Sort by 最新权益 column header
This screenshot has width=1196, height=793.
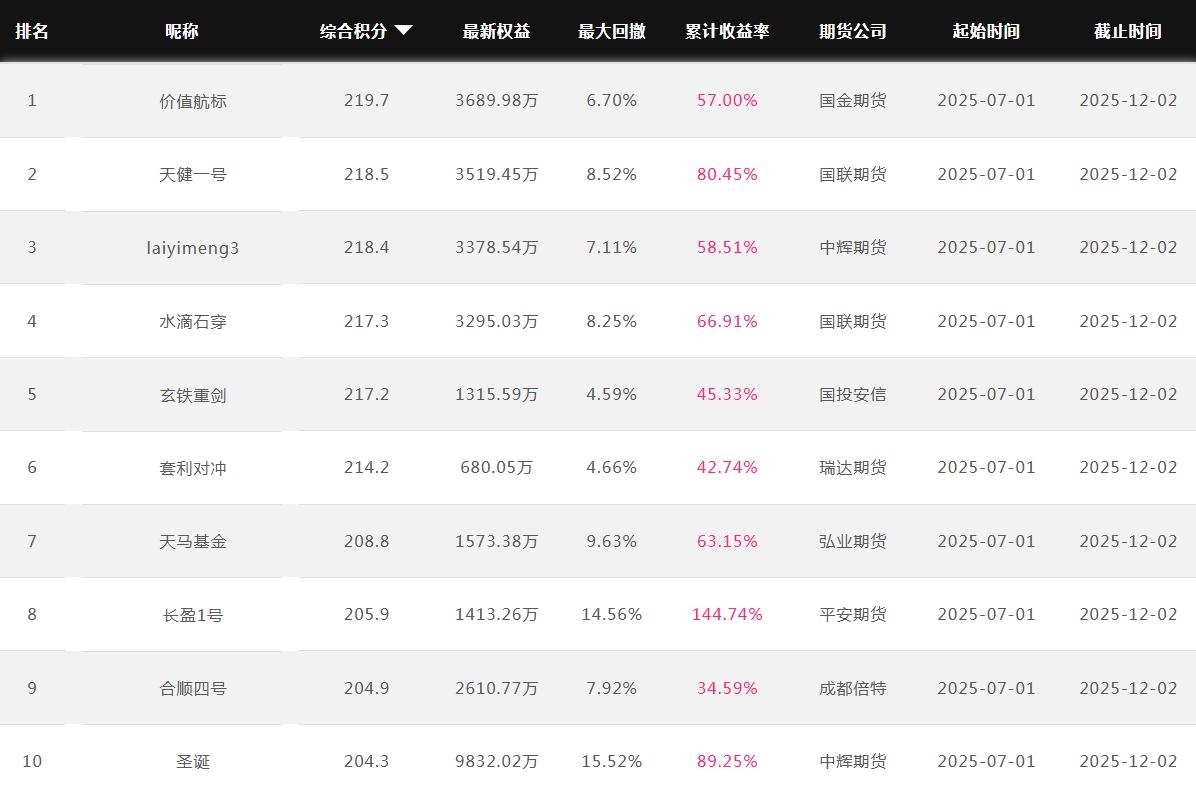tap(496, 31)
